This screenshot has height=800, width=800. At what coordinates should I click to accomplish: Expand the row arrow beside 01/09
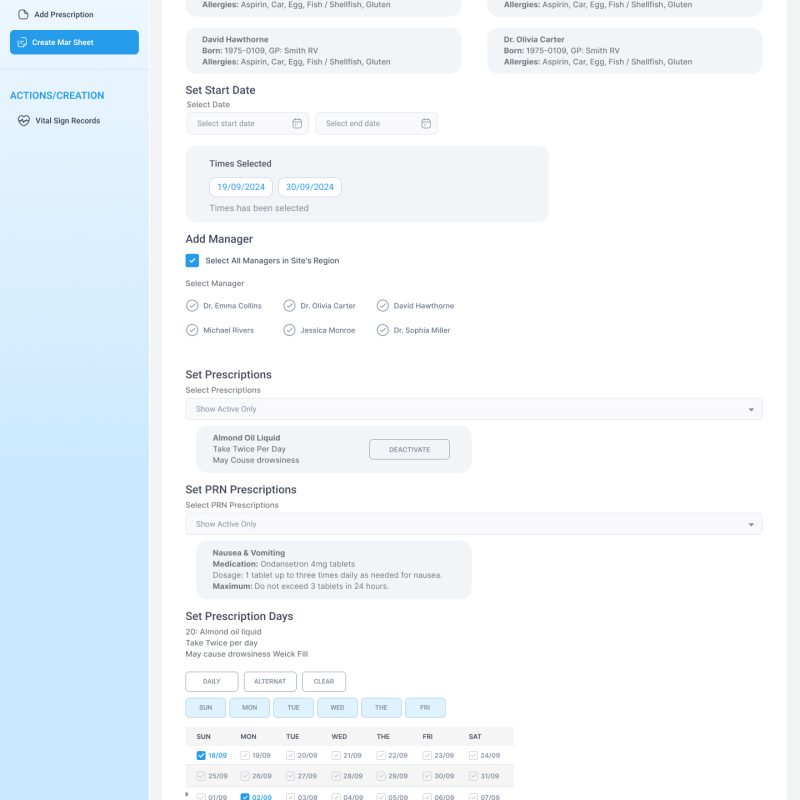point(188,795)
